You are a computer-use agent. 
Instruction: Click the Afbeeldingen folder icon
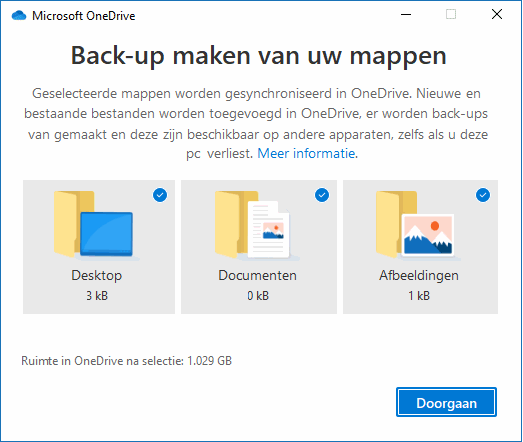coord(418,225)
